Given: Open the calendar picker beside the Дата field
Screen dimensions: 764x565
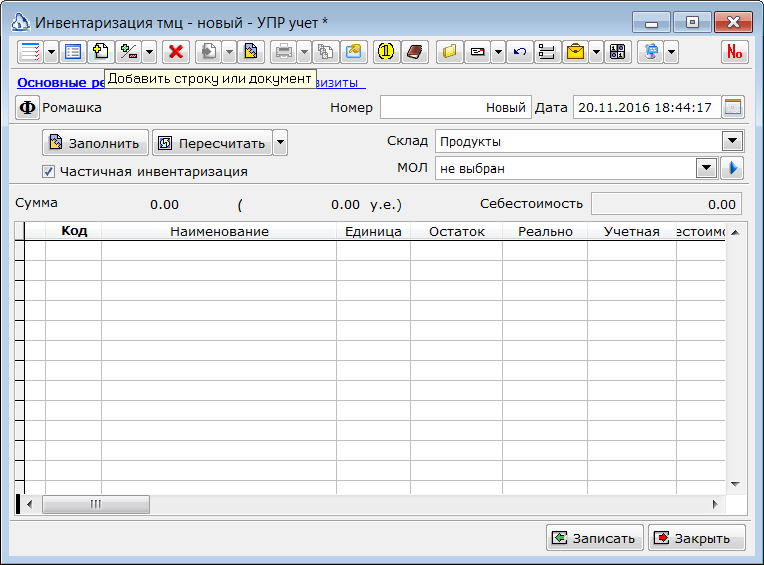Looking at the screenshot, I should [x=733, y=107].
